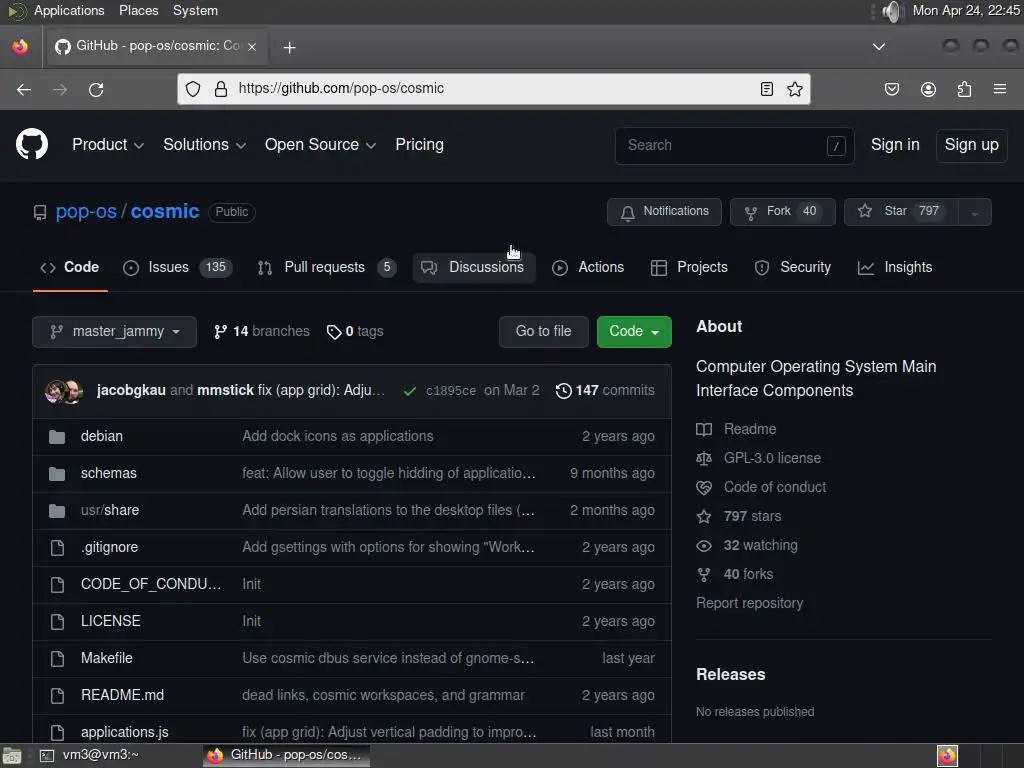Switch to the Issues tab

177,268
